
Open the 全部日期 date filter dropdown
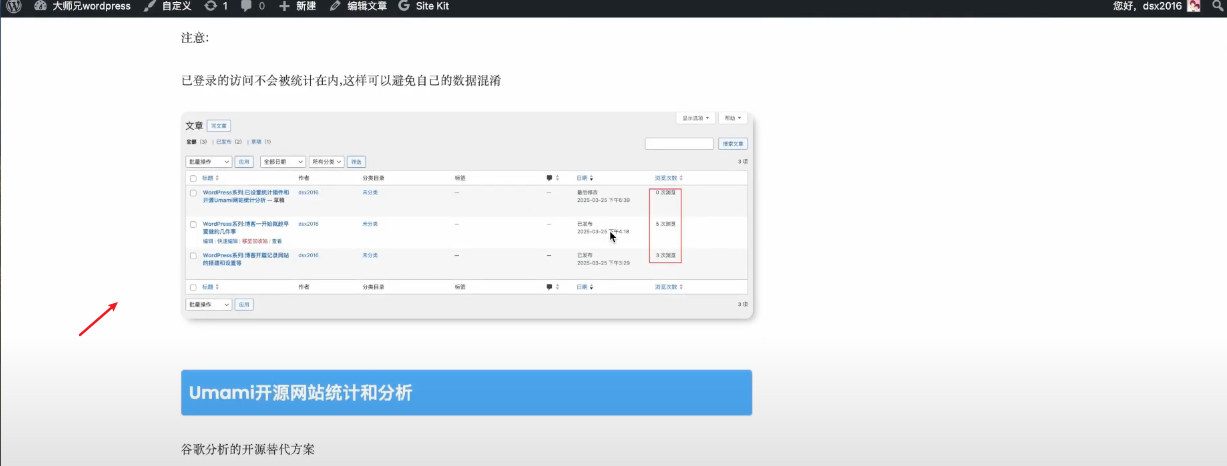(282, 161)
